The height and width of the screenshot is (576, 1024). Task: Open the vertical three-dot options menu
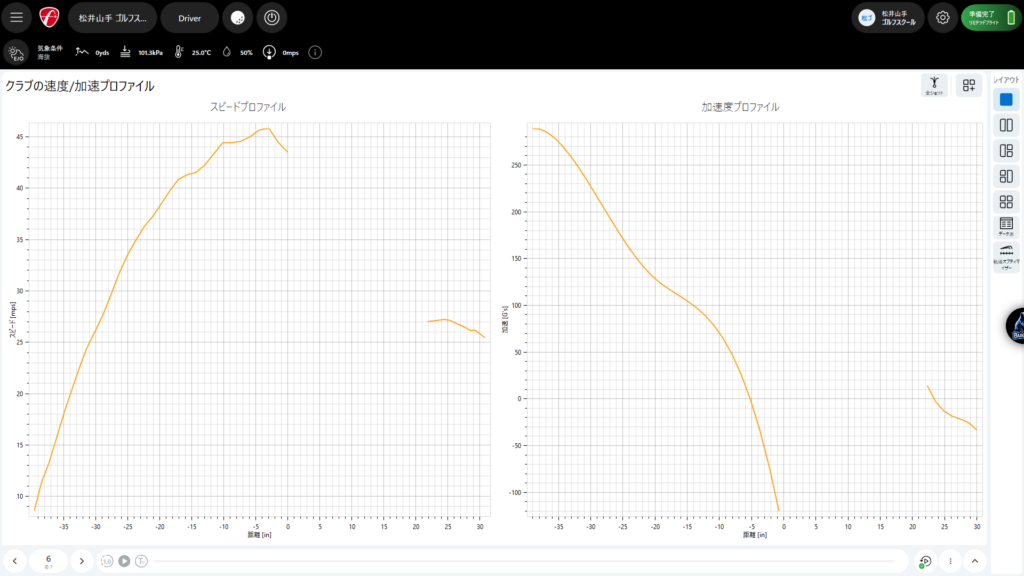pos(950,561)
